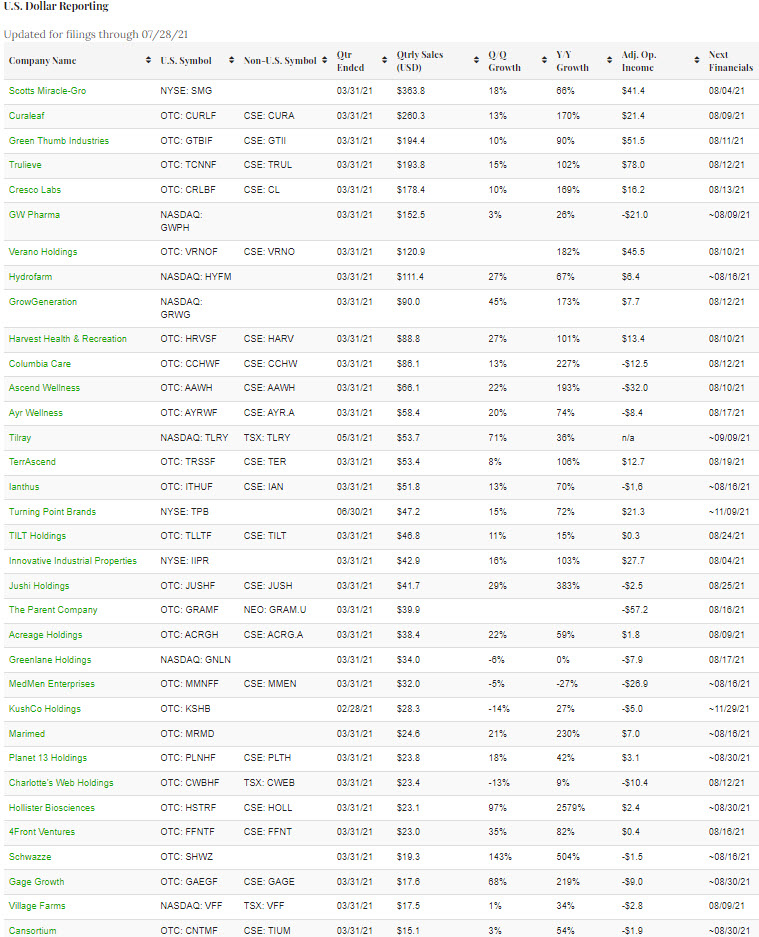Open the Scotts Miracle-Gro company link
Viewport: 759px width, 937px height.
click(x=47, y=91)
